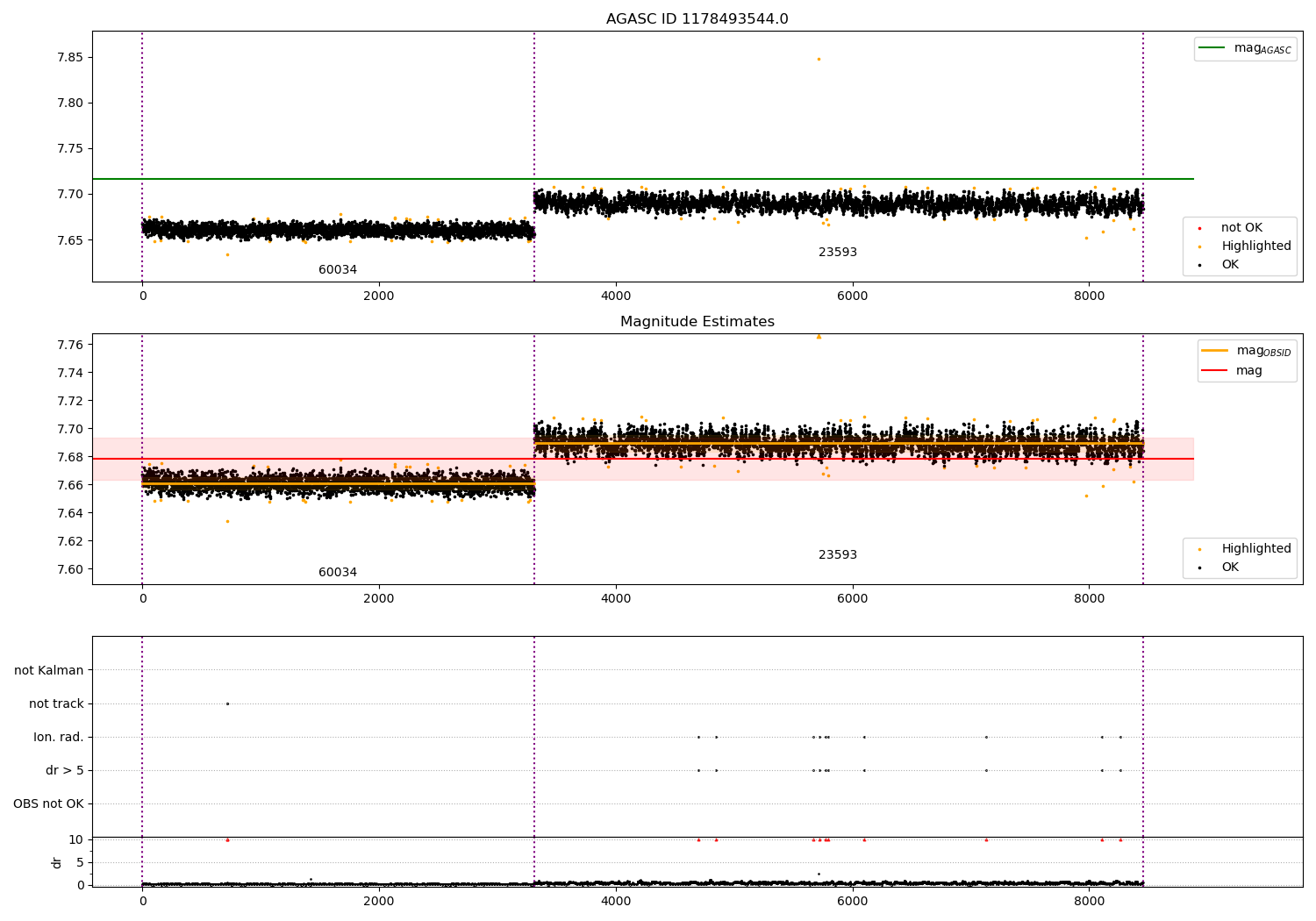Click the 'dr > 5' row label
Screen dimensions: 1316x921
pyautogui.click(x=65, y=771)
